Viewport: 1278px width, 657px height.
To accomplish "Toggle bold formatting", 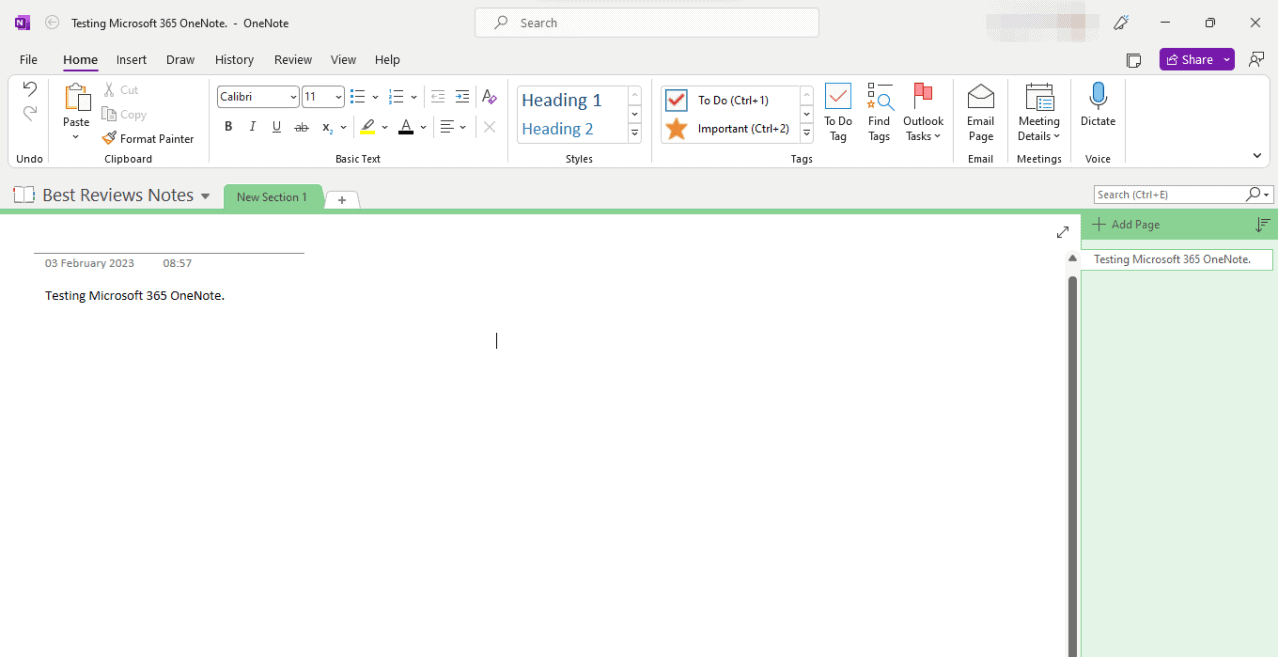I will 228,126.
